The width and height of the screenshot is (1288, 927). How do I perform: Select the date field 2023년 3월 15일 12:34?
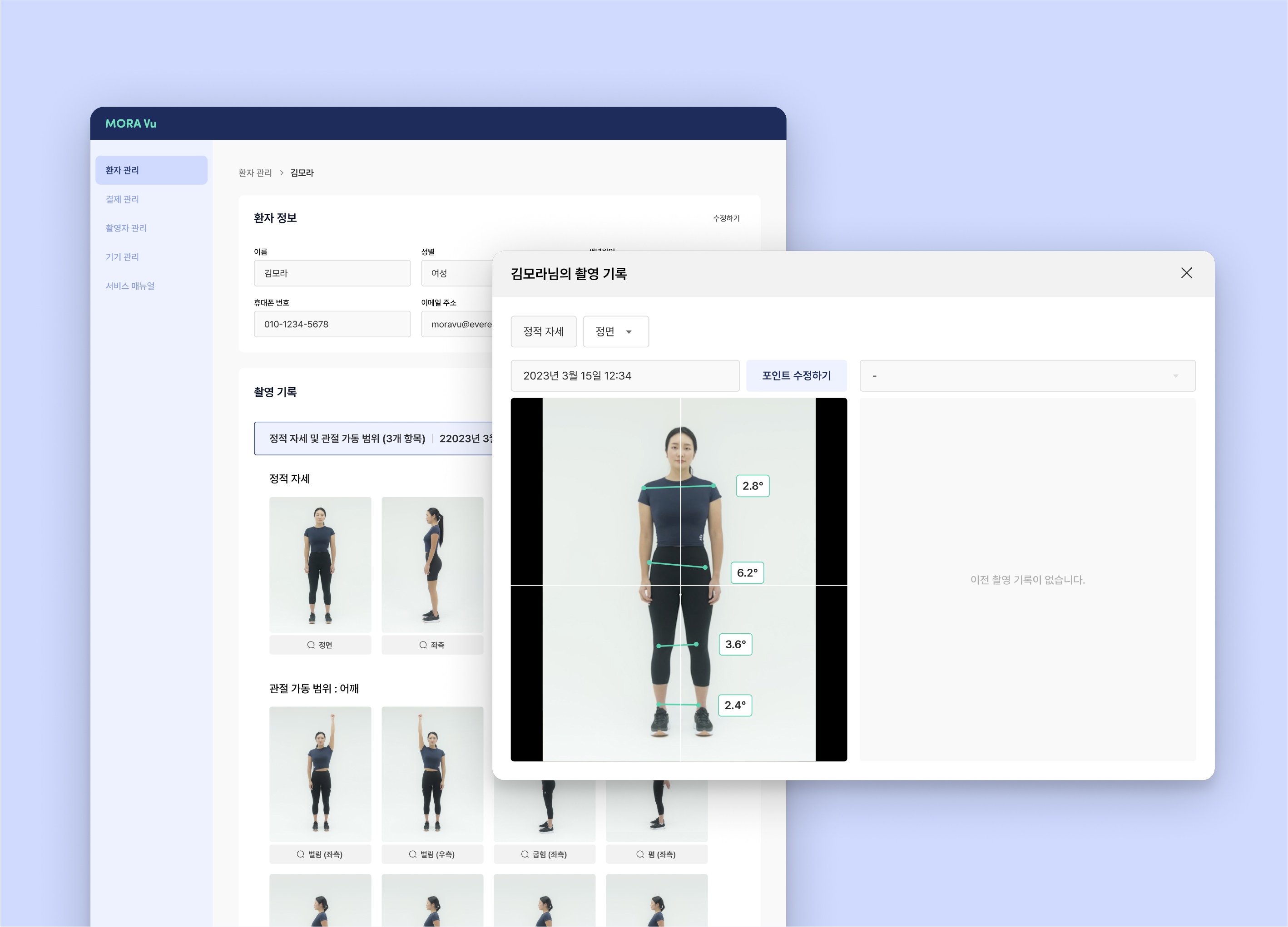624,376
